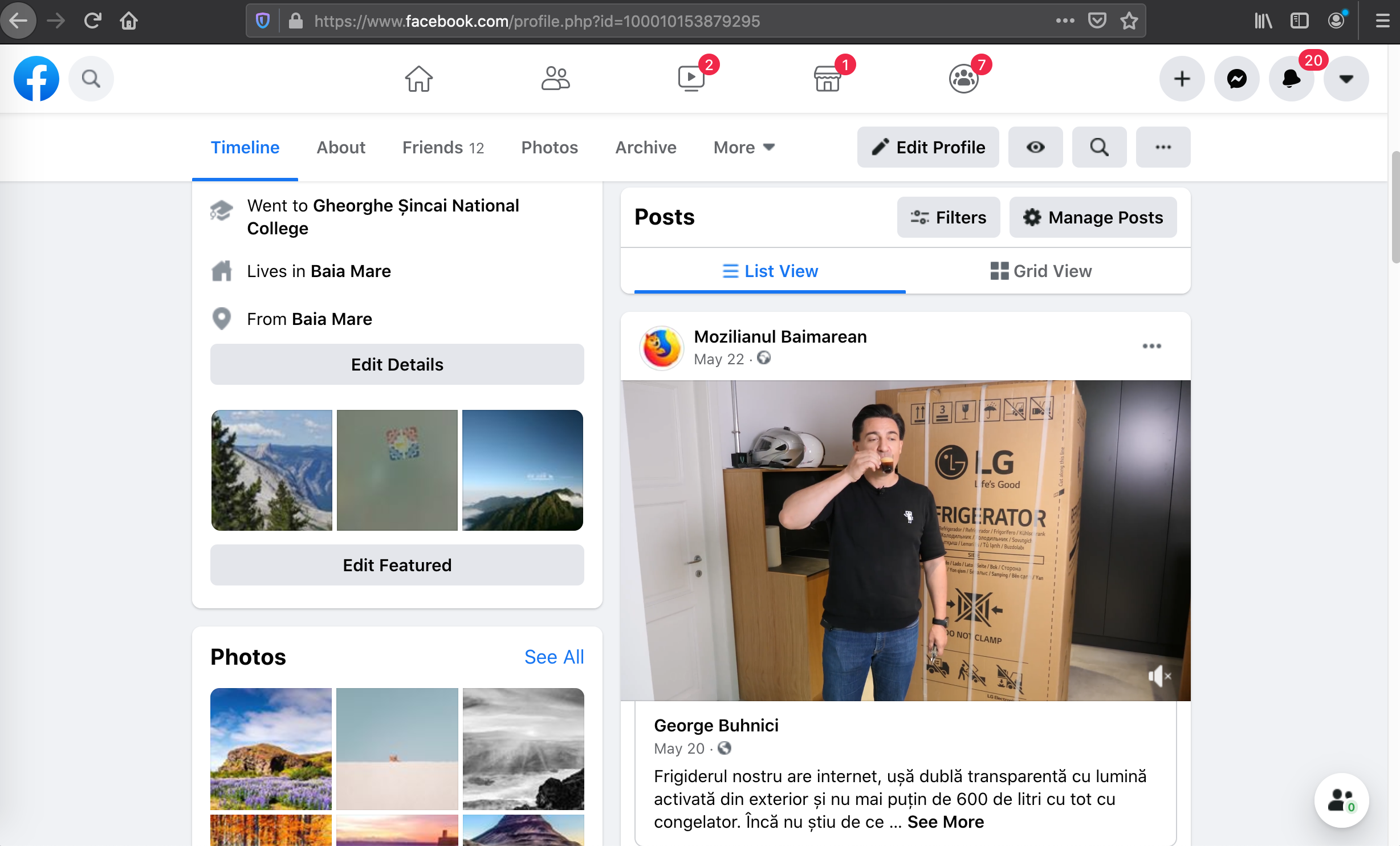Open Facebook Watch with the notification badge
The height and width of the screenshot is (846, 1400).
tap(691, 79)
